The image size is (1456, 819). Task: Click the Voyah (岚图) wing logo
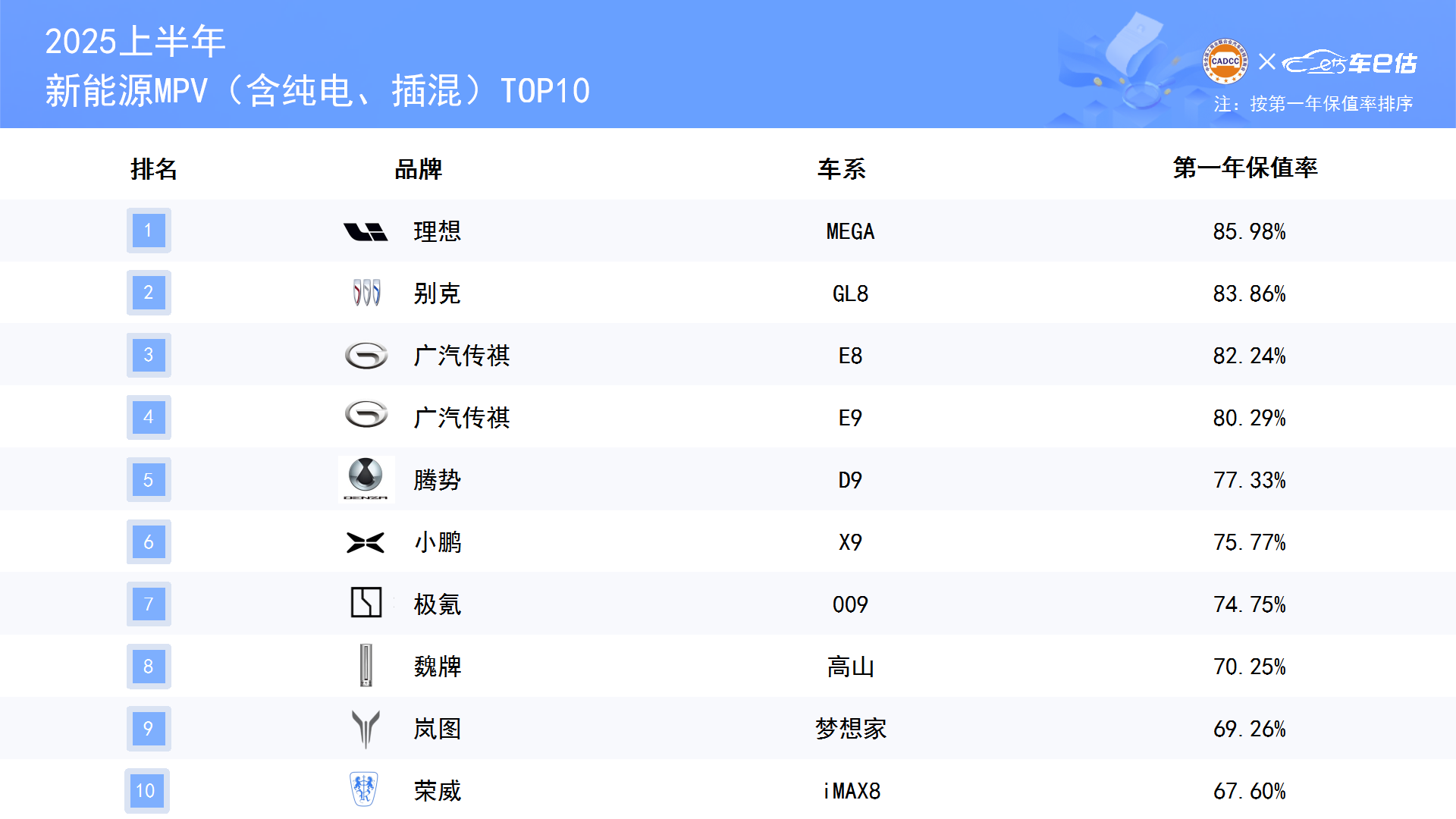366,729
